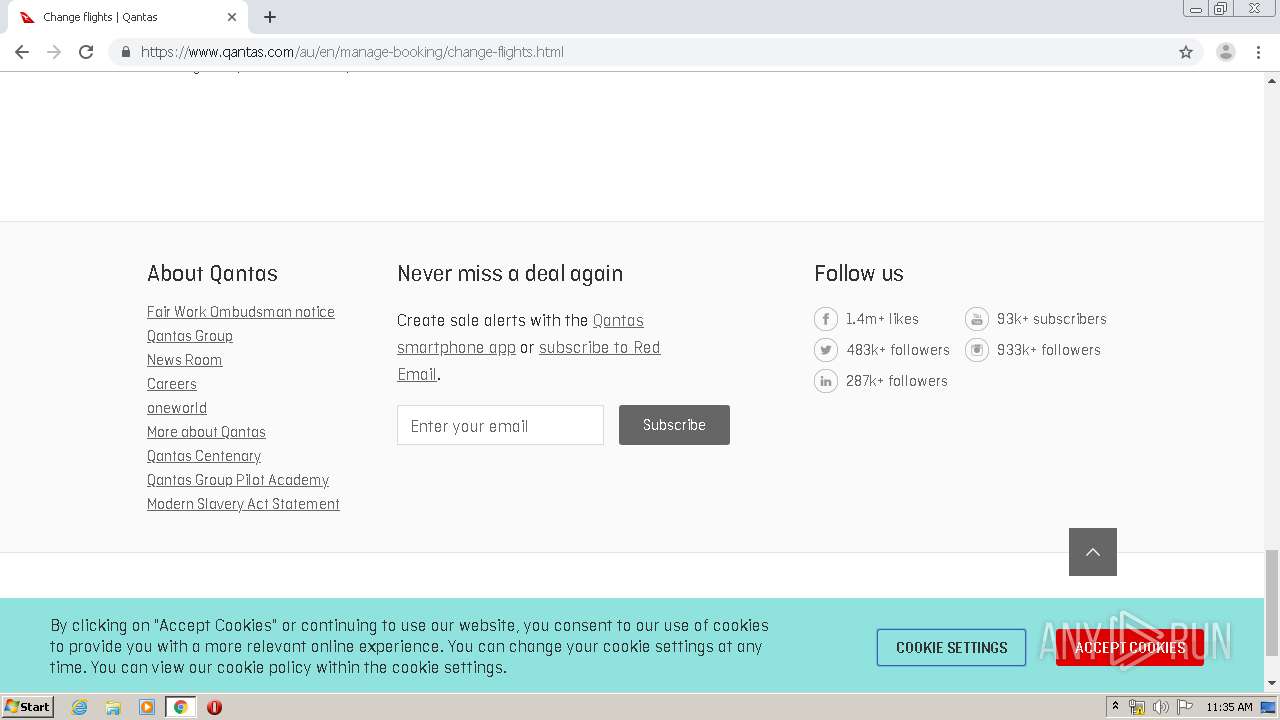Click the network icon in system tray
Image resolution: width=1280 pixels, height=720 pixels.
tap(1137, 707)
